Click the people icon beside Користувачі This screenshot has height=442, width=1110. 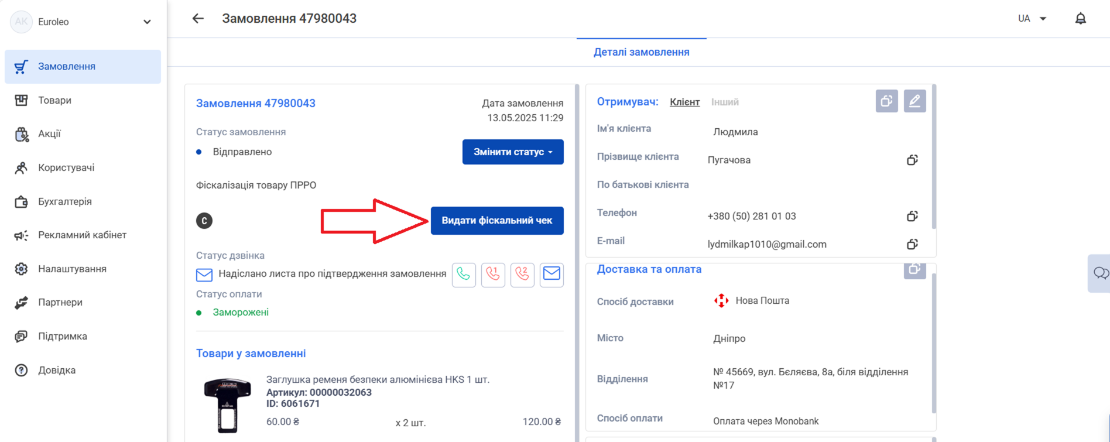(21, 168)
